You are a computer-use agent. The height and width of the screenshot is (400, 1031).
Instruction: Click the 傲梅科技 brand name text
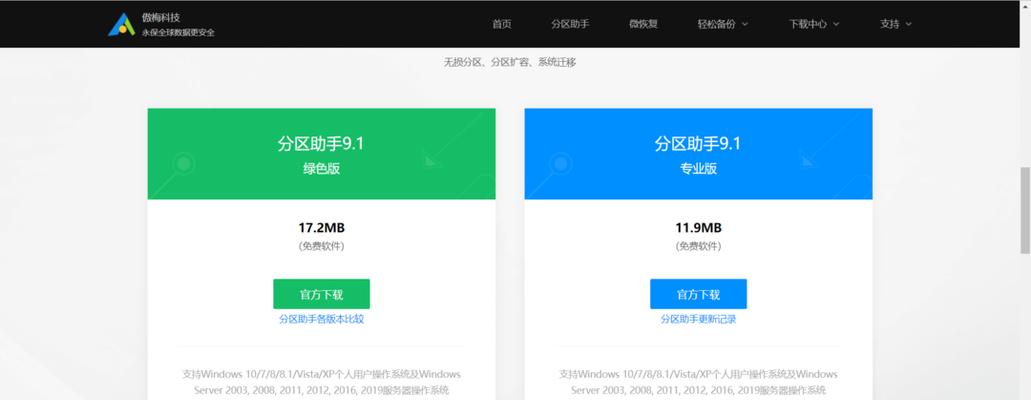coord(161,18)
